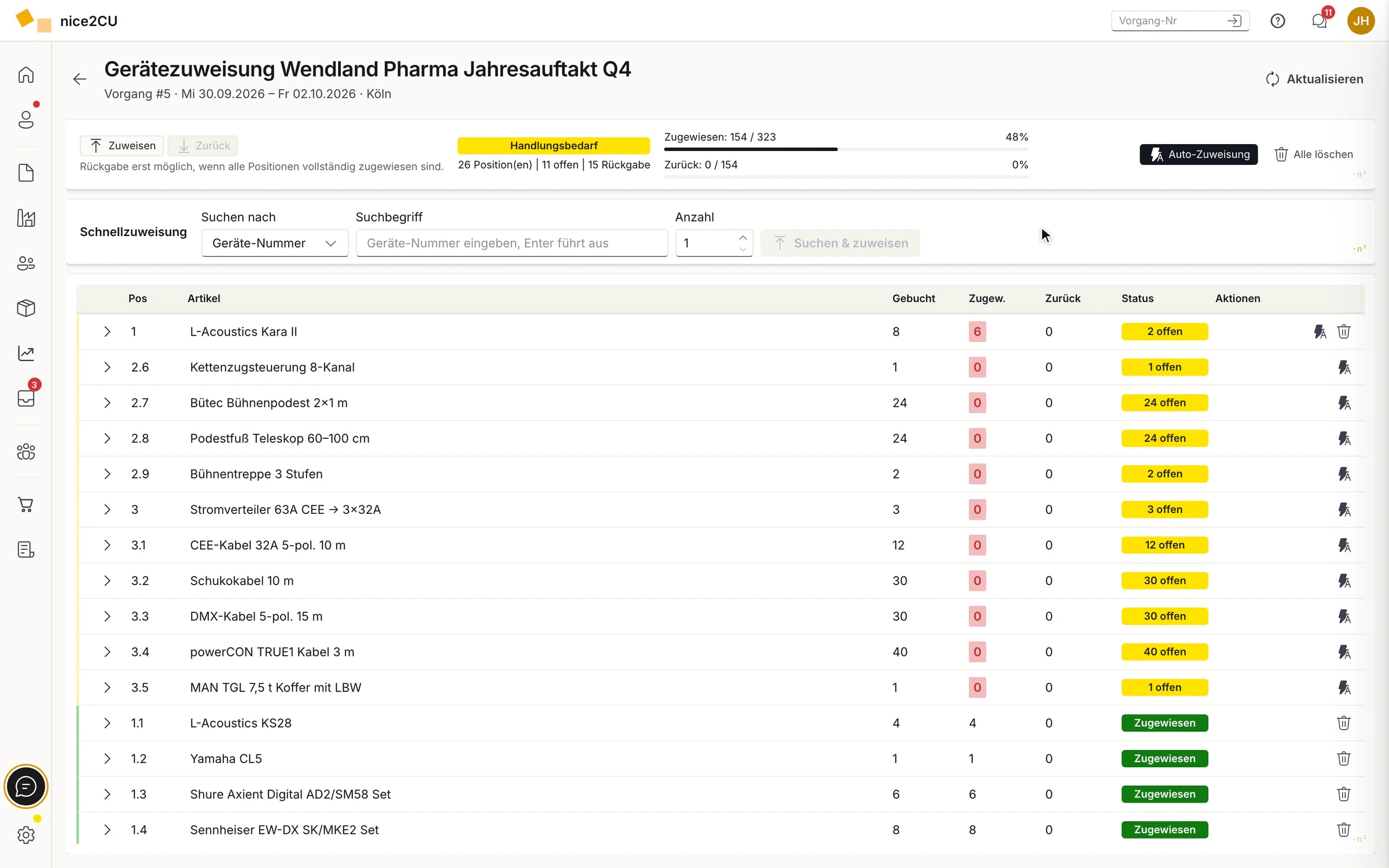Open the settings gear in sidebar
The image size is (1389, 868).
click(26, 835)
